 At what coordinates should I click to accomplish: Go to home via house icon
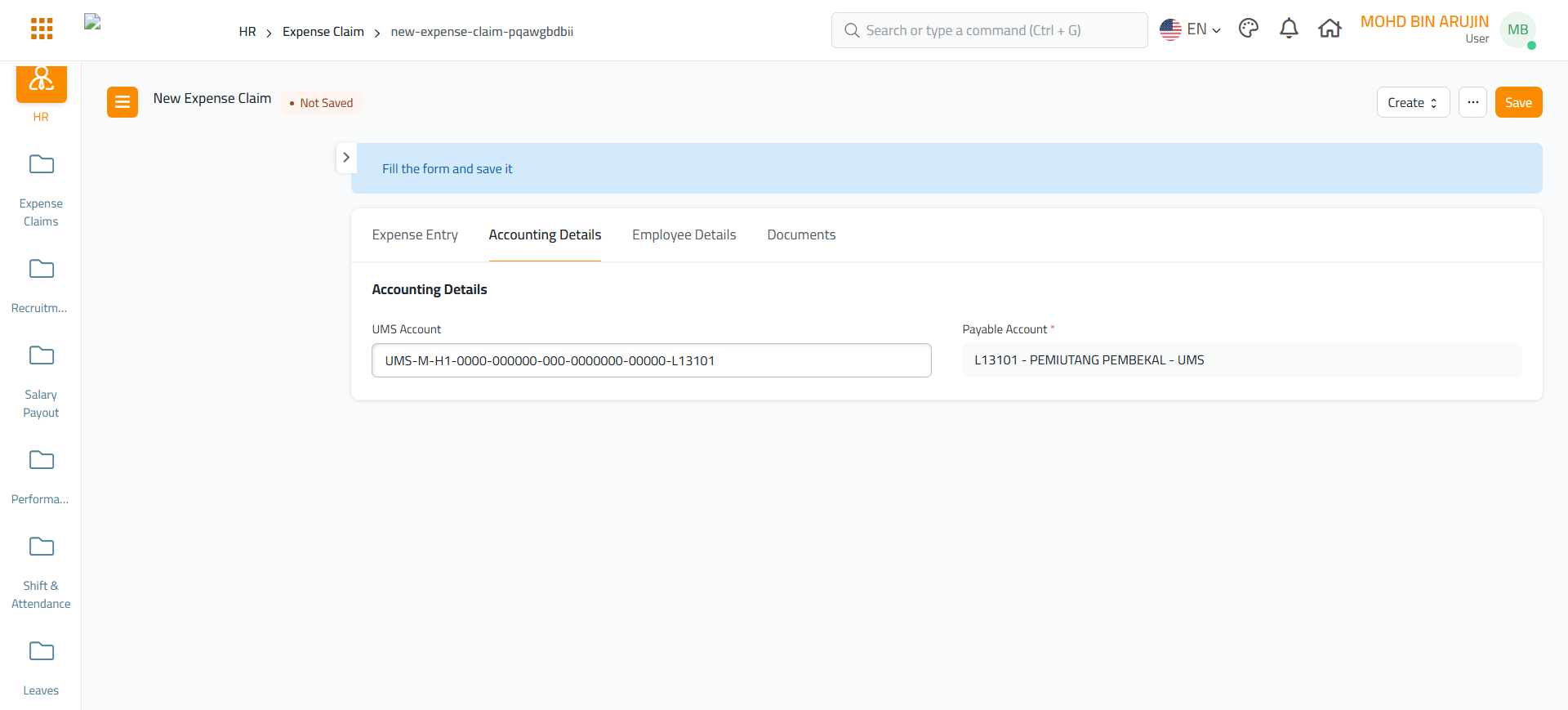[x=1330, y=29]
